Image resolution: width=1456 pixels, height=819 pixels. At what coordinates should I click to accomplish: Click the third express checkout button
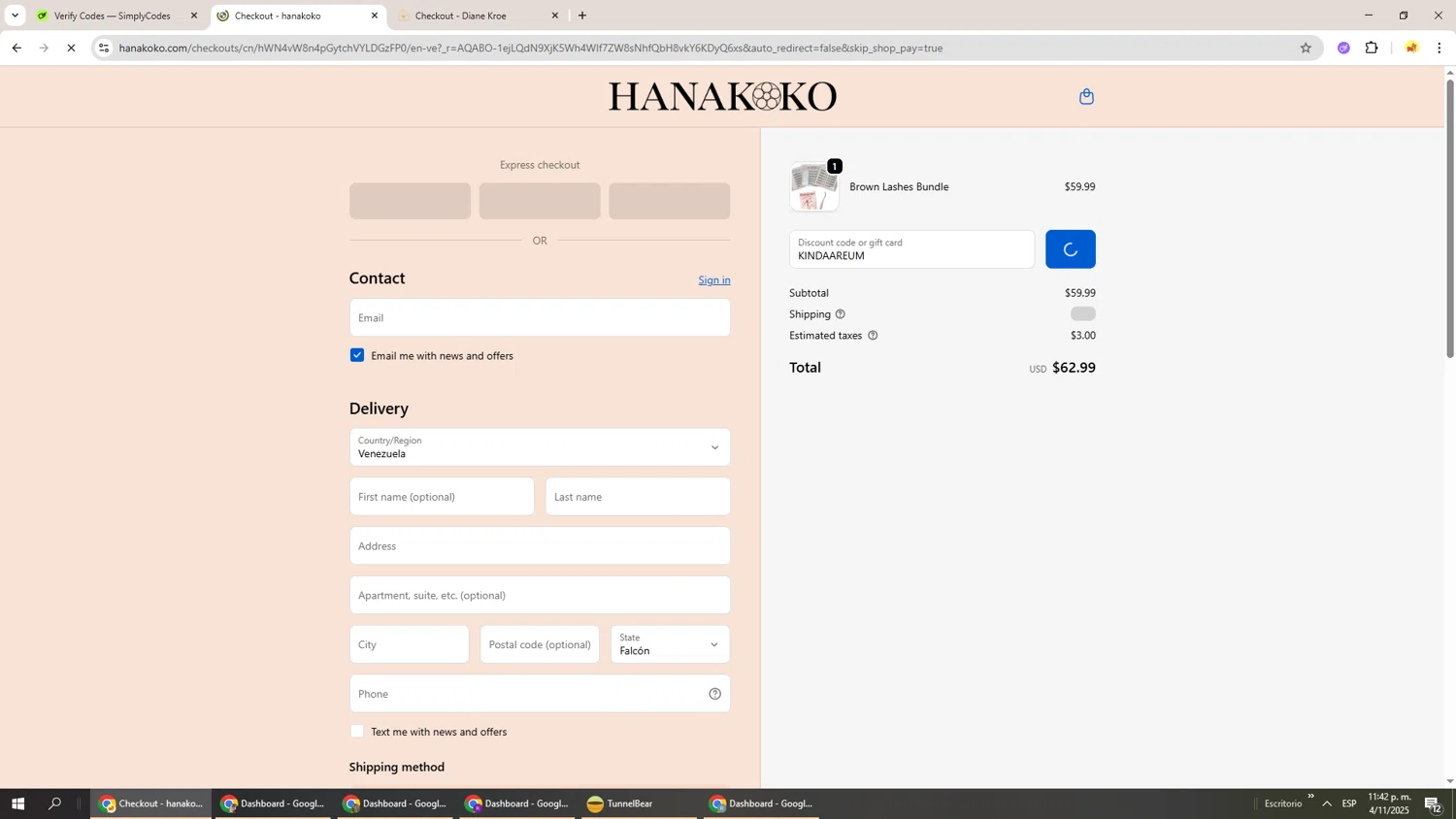coord(670,201)
